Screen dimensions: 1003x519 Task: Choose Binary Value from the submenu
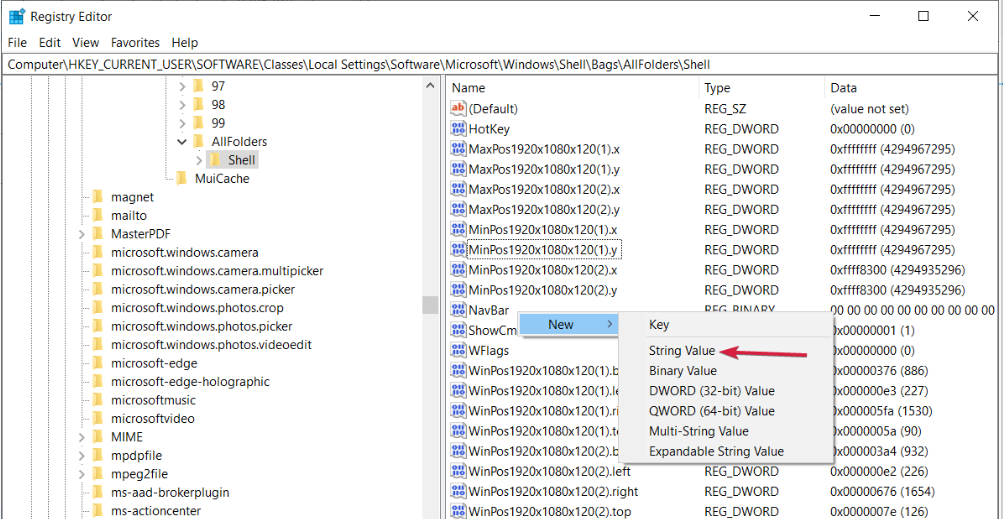pos(725,371)
